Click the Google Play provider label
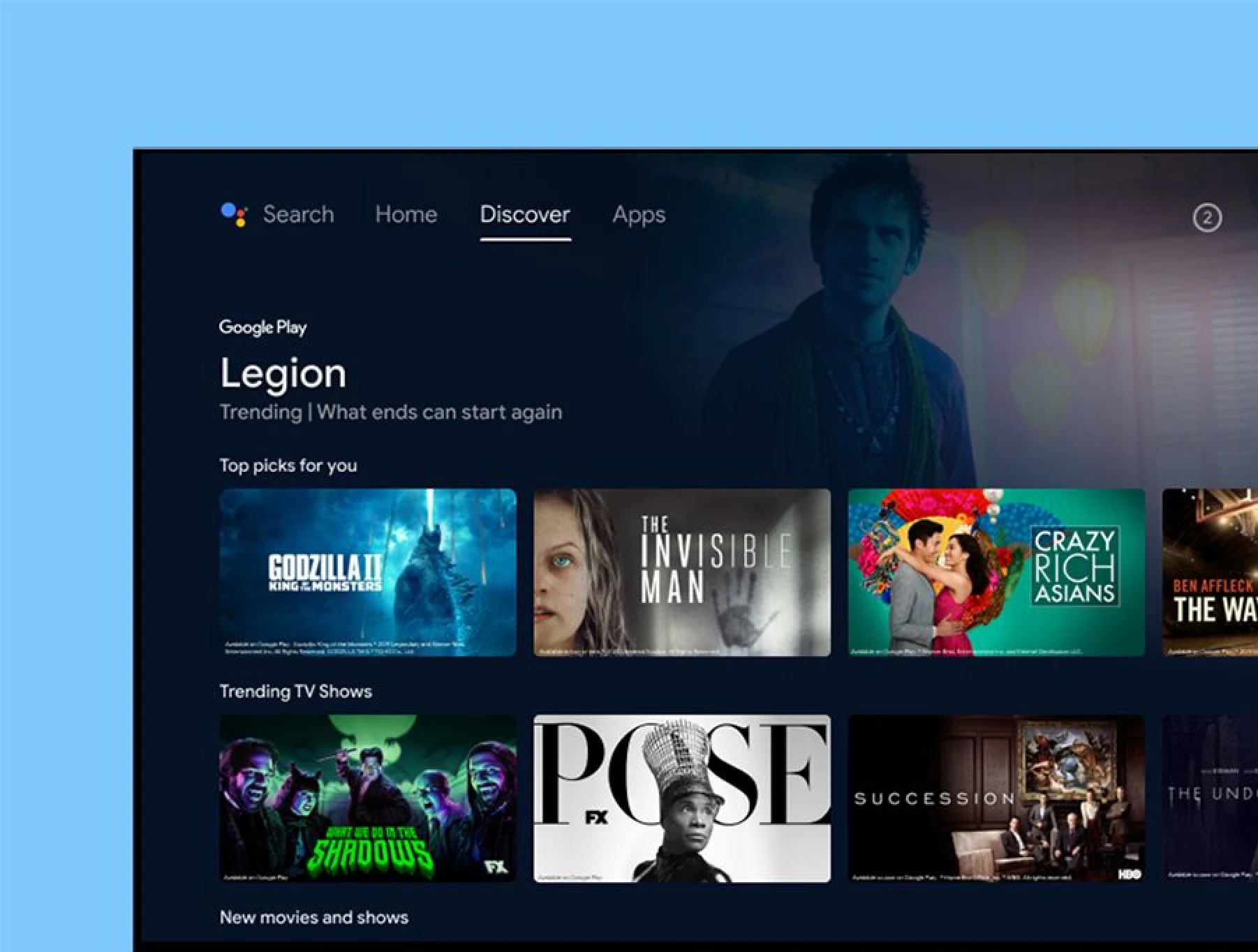The image size is (1258, 952). (262, 327)
